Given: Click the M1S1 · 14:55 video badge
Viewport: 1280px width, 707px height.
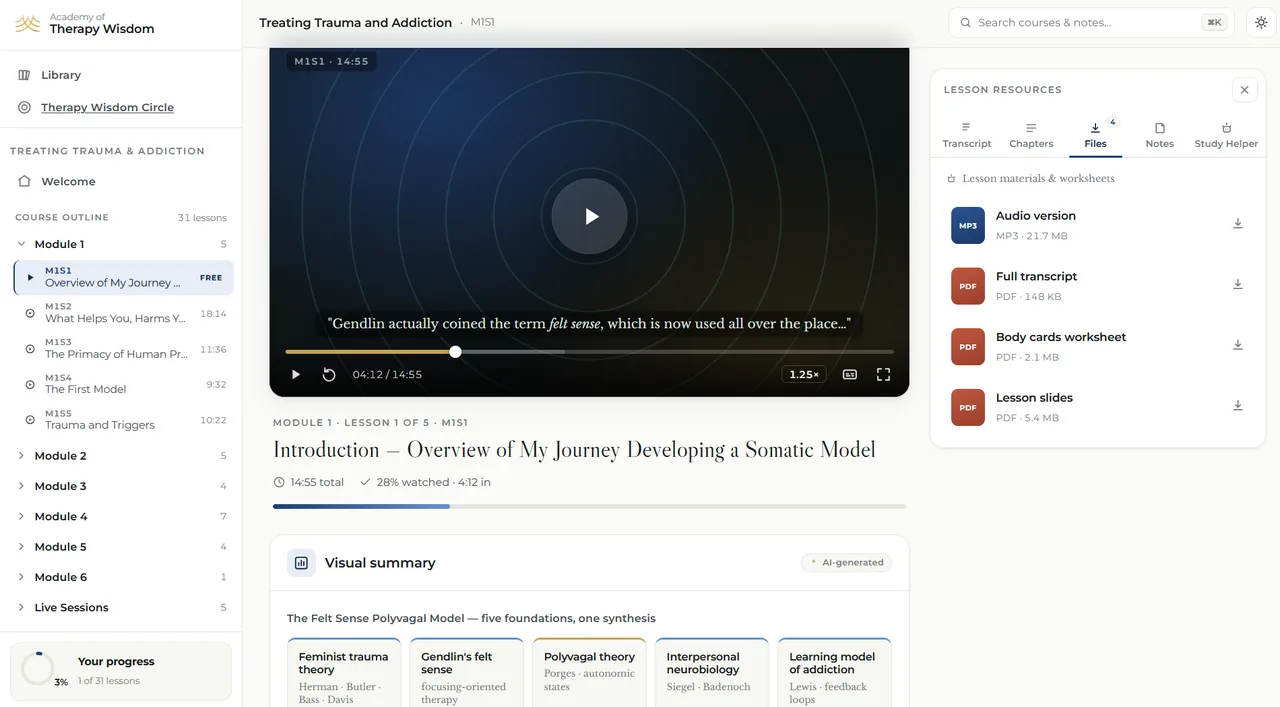Looking at the screenshot, I should pyautogui.click(x=331, y=61).
